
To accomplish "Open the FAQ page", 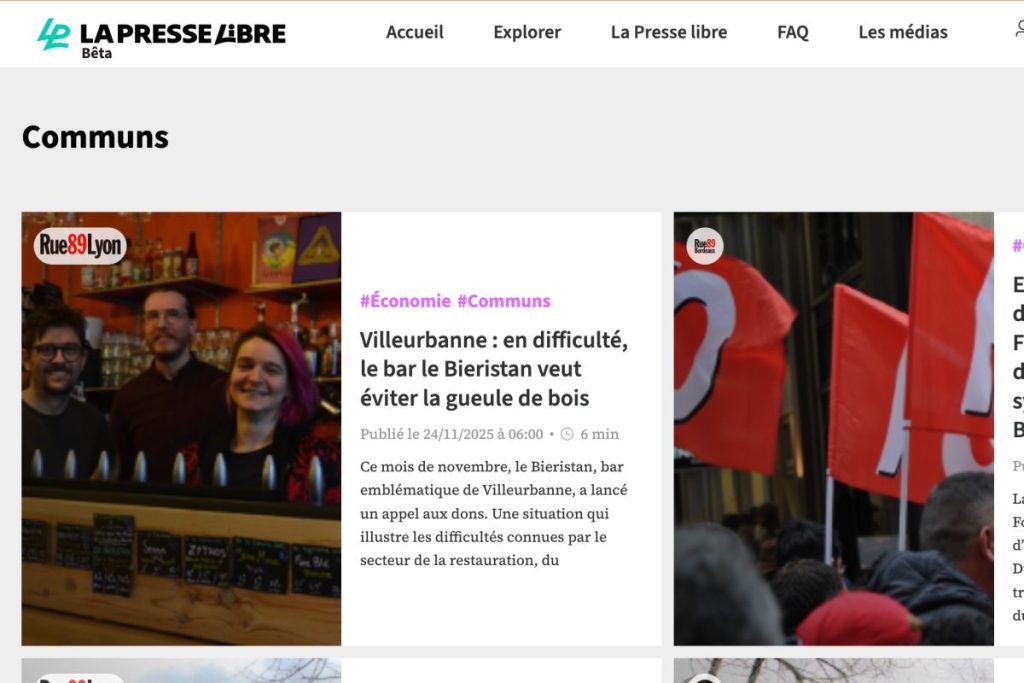I will [x=792, y=32].
